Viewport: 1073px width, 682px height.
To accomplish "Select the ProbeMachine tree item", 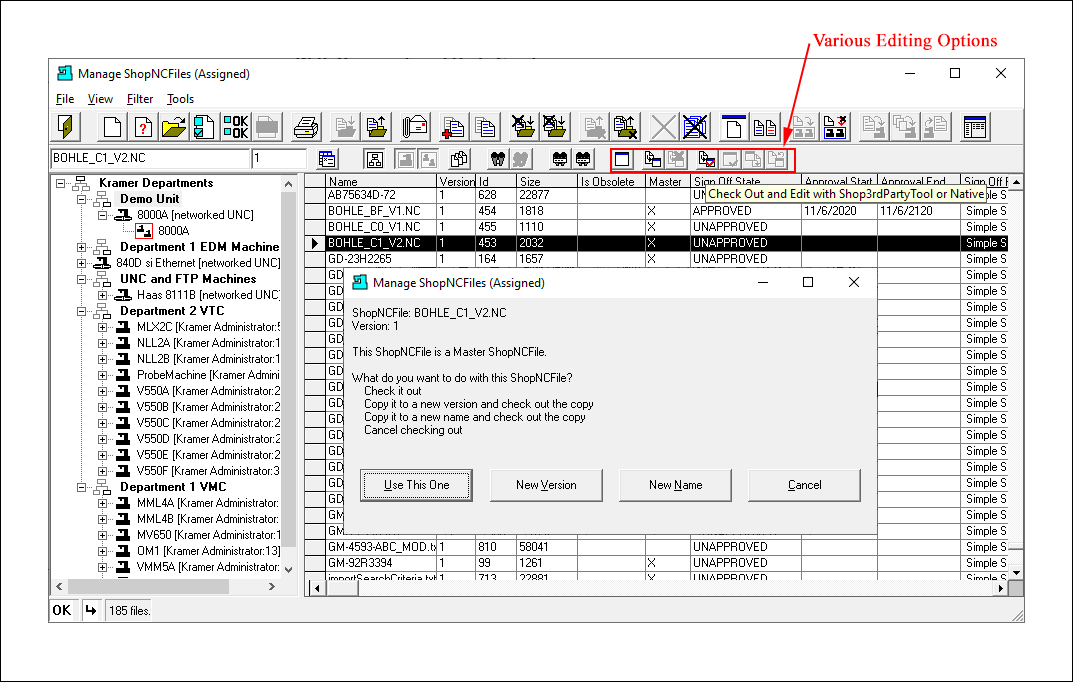I will tap(207, 375).
